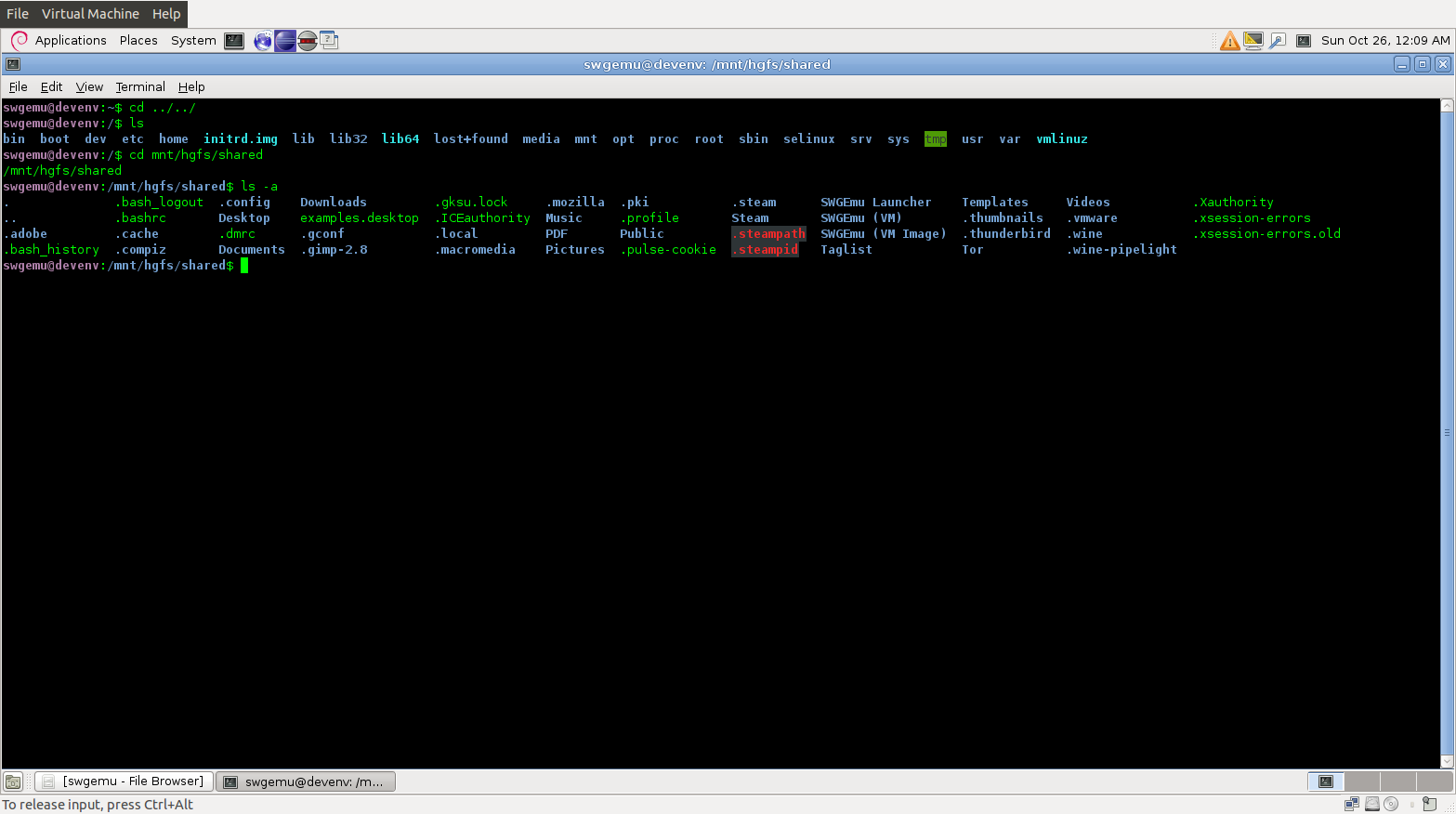This screenshot has height=814, width=1456.
Task: Click the Taglist entry in the listing
Action: point(846,250)
